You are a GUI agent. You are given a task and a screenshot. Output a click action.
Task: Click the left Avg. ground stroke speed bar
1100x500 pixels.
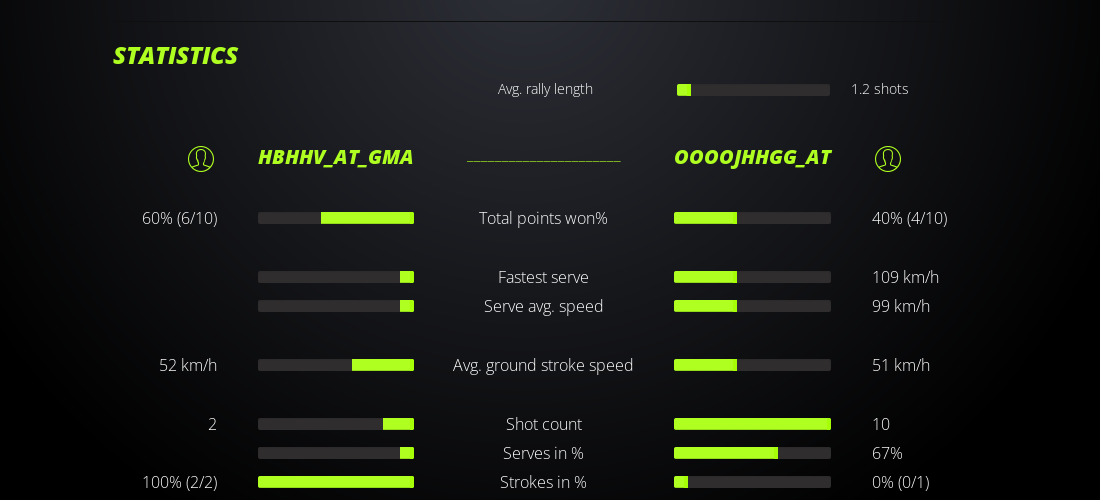click(x=336, y=365)
